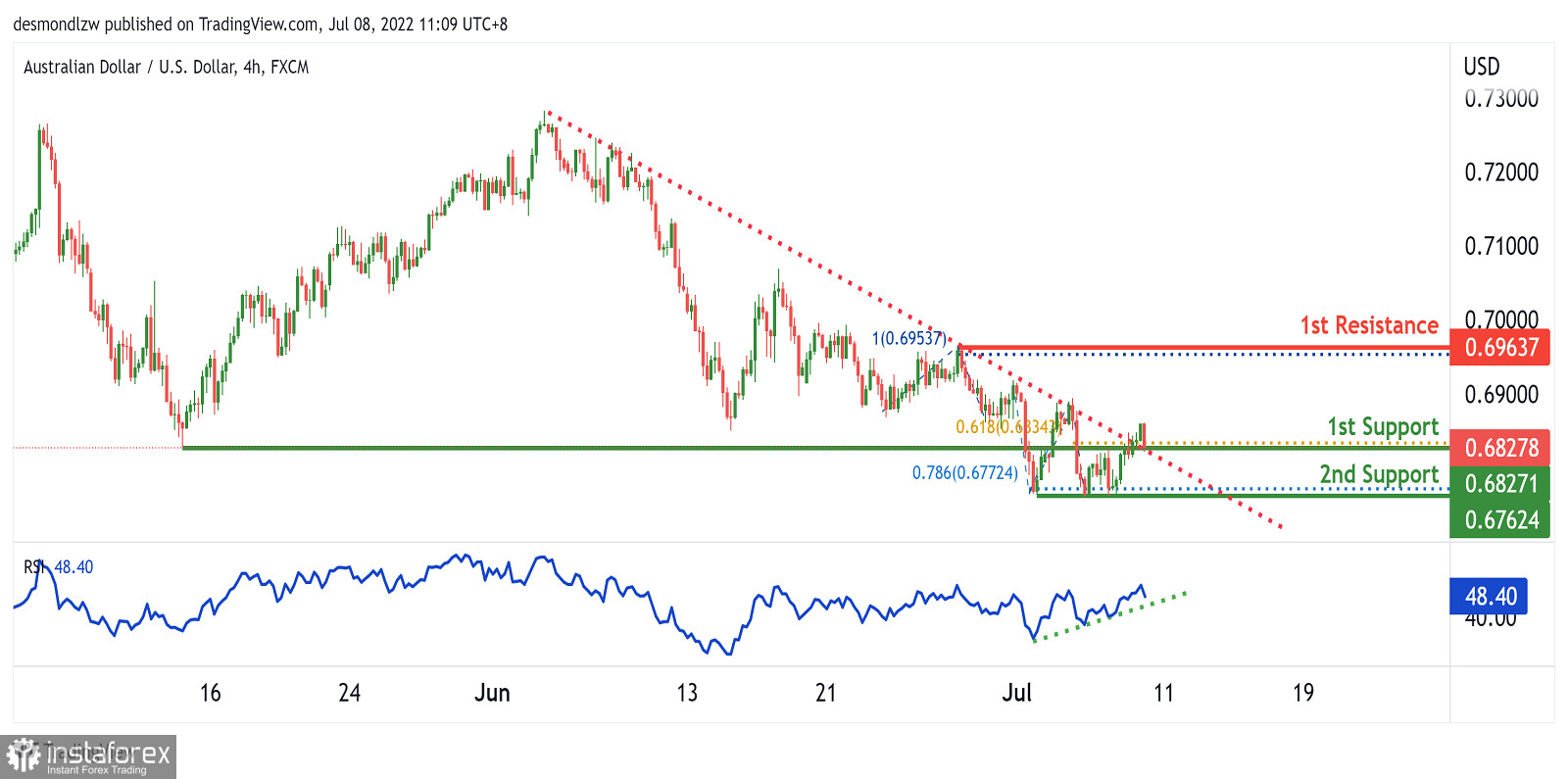Image resolution: width=1568 pixels, height=779 pixels.
Task: Click the Fibonacci label '1(0.69537)'
Action: click(909, 338)
